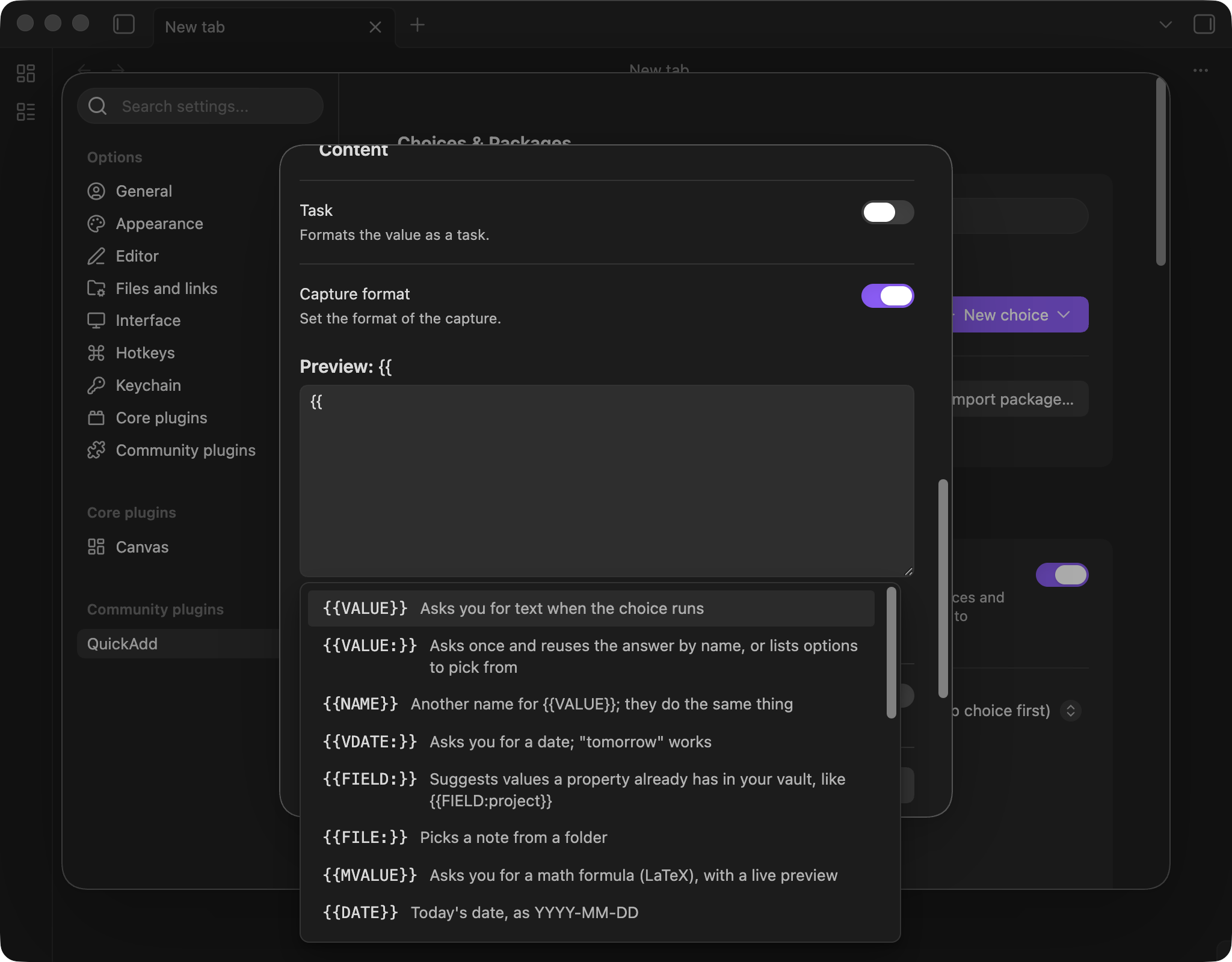Open the New choice dropdown
This screenshot has width=1232, height=962.
1020,314
